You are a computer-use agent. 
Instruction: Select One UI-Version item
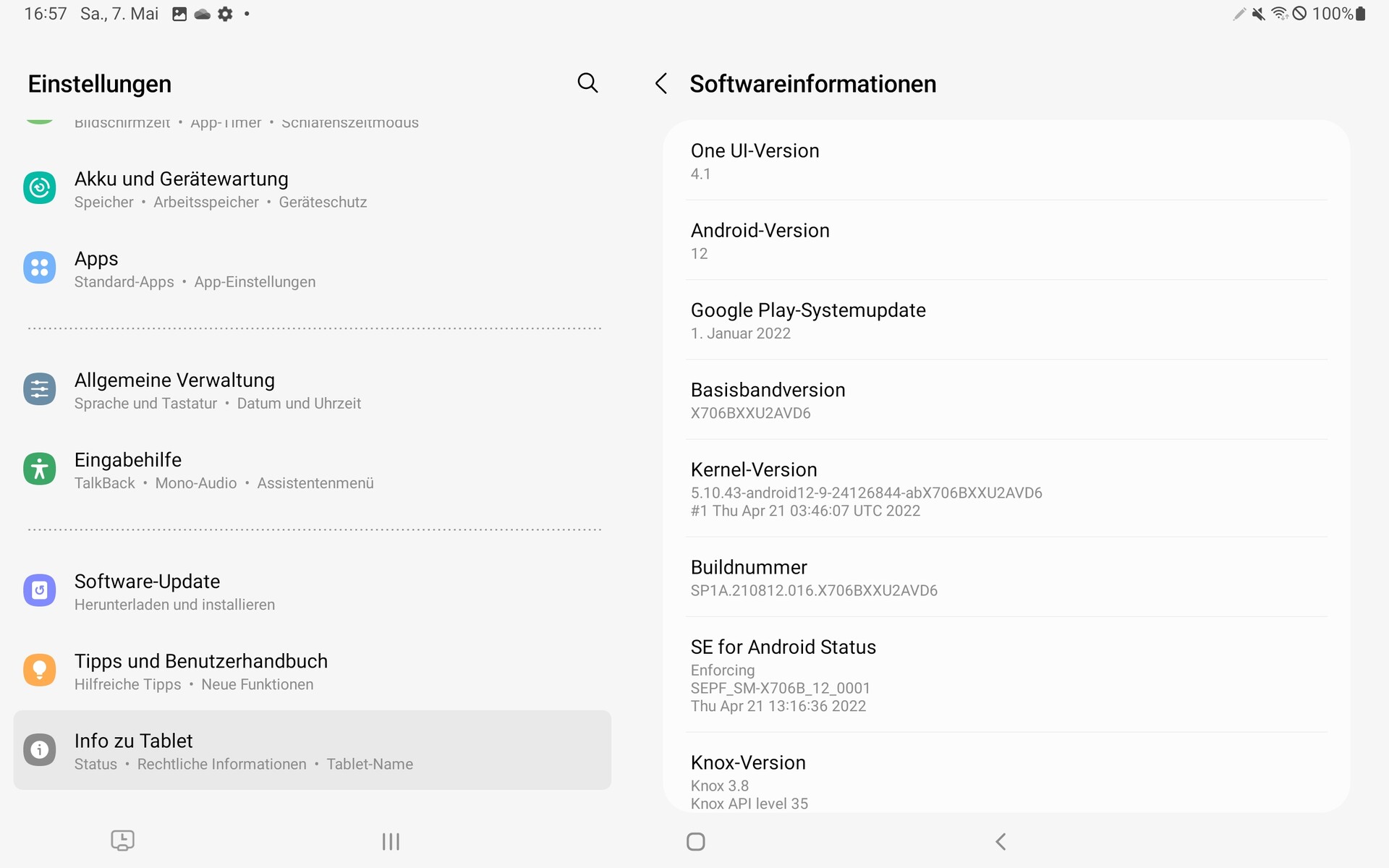tap(1006, 161)
